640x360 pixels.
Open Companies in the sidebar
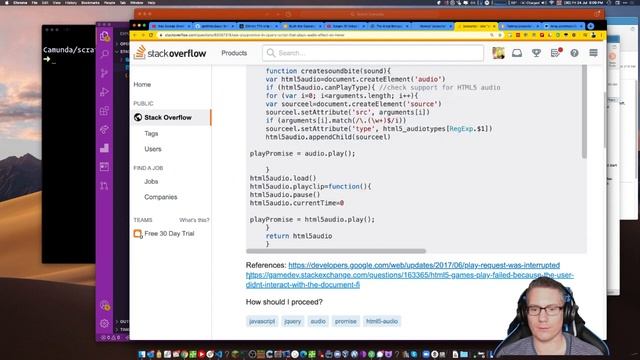[x=160, y=197]
